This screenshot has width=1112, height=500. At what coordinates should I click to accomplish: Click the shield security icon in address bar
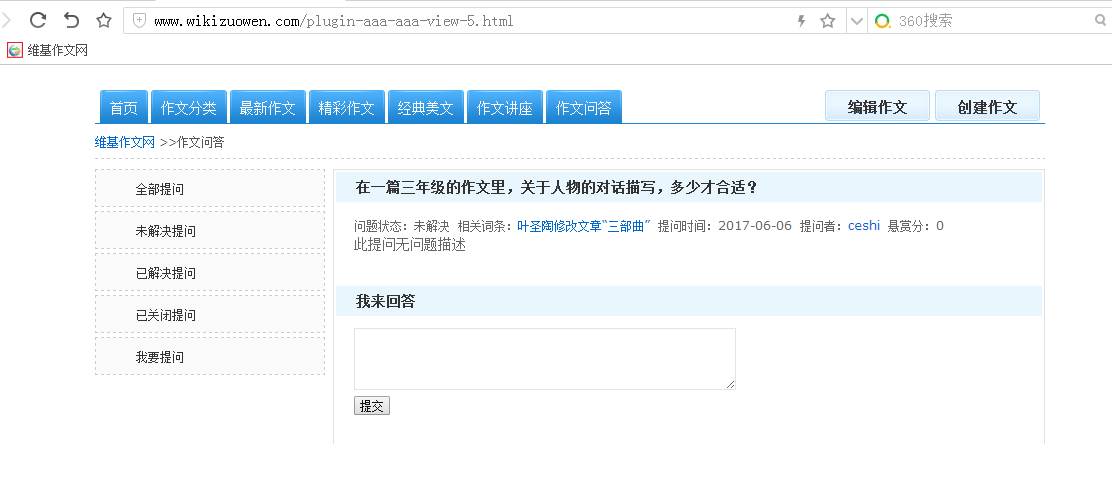tap(140, 21)
